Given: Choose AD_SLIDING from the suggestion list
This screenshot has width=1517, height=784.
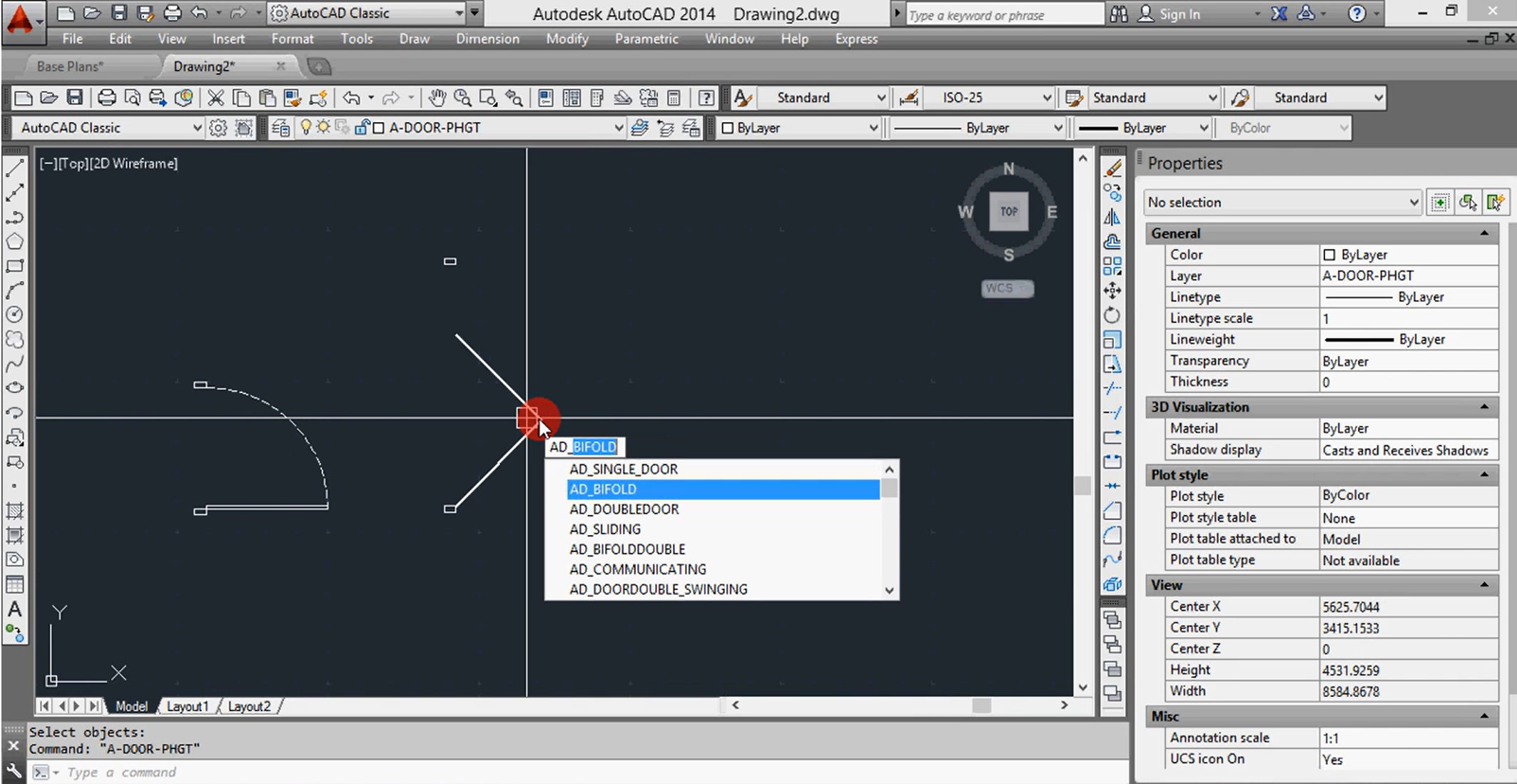Looking at the screenshot, I should coord(604,529).
